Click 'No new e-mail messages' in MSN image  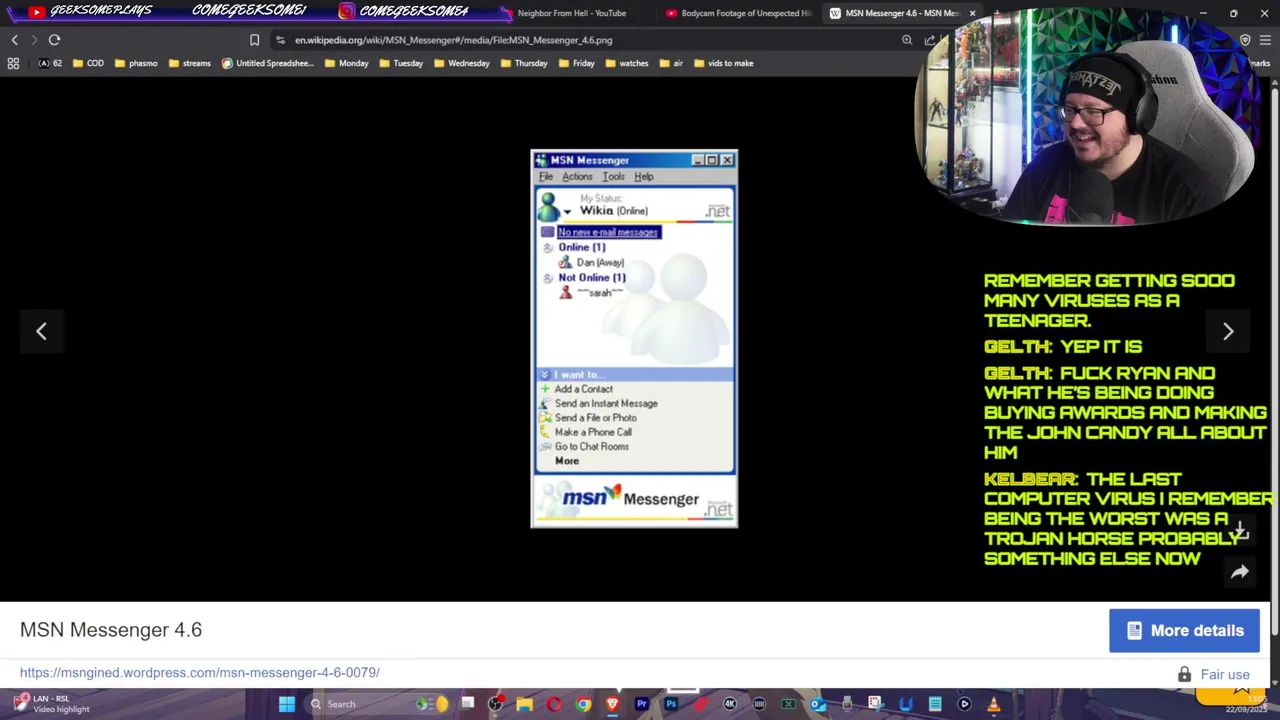pos(608,233)
